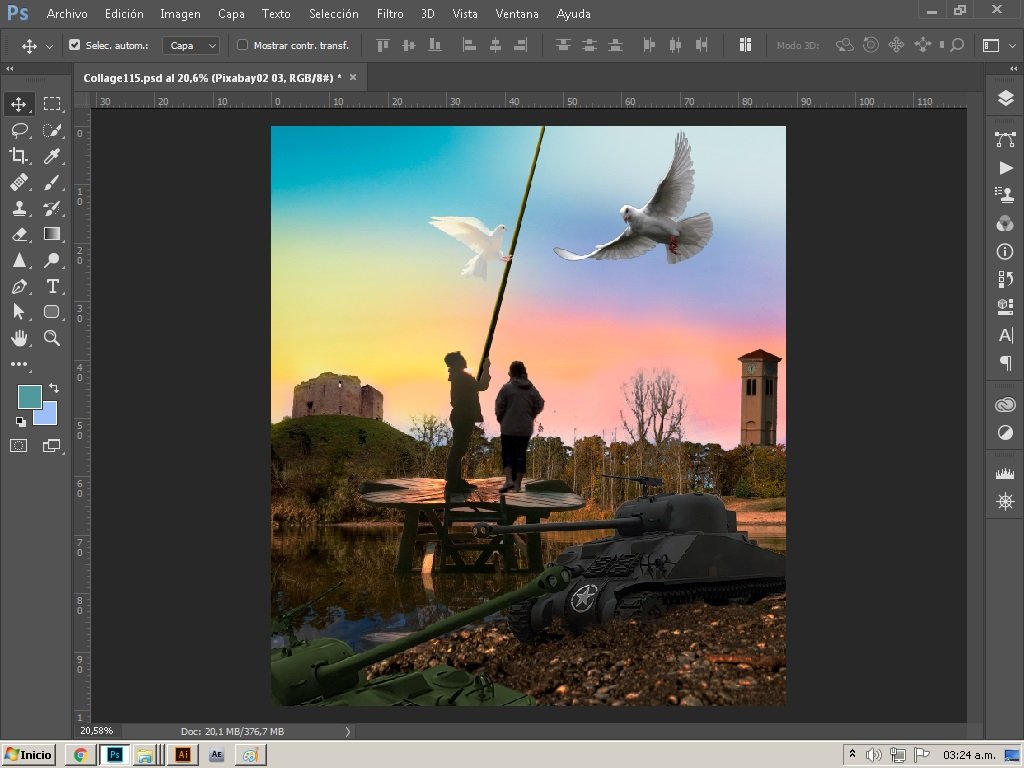Switch to the Collage115.psd document tab
Screen dimensions: 1024x768
[x=212, y=78]
